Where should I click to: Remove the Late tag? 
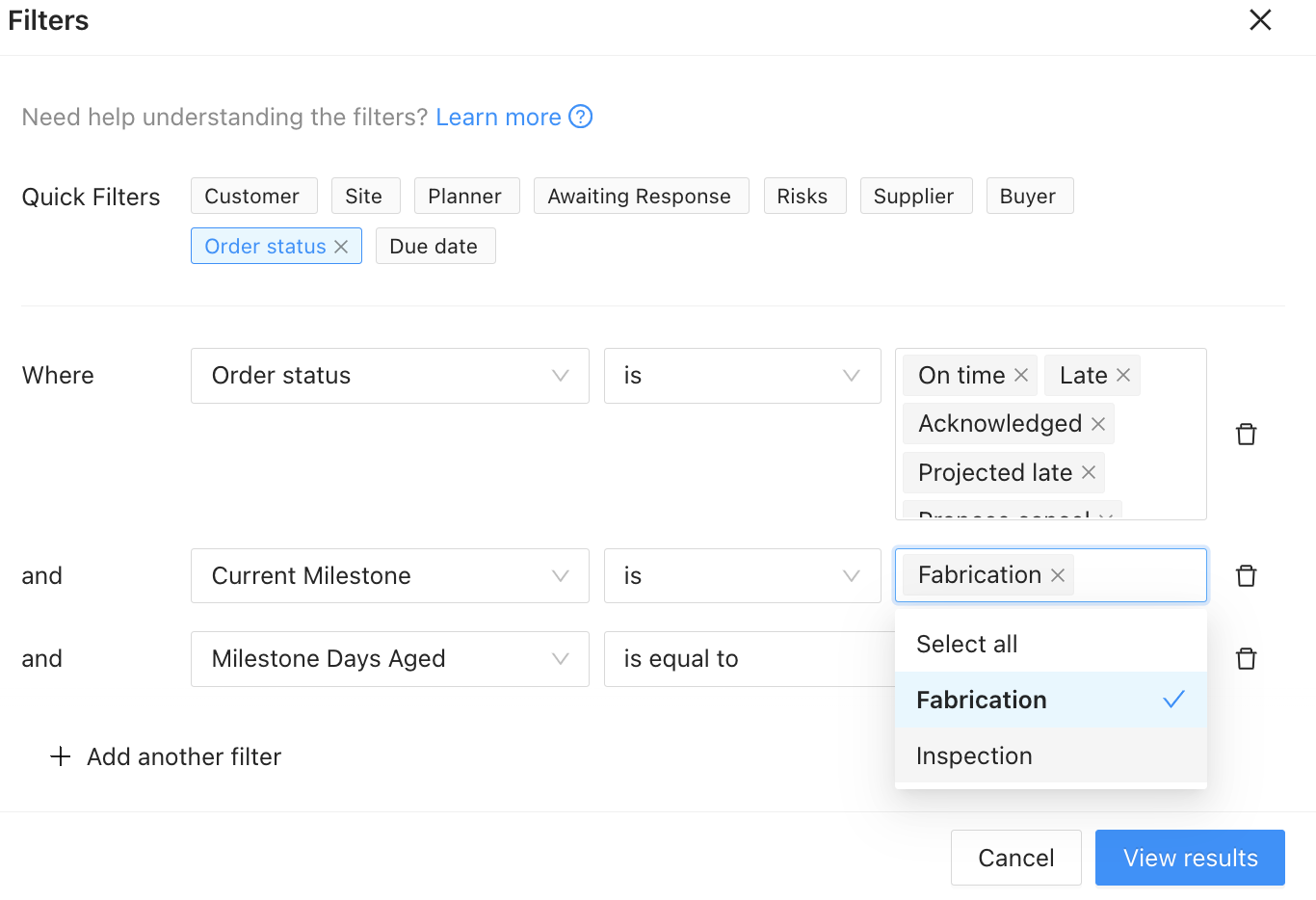tap(1123, 375)
